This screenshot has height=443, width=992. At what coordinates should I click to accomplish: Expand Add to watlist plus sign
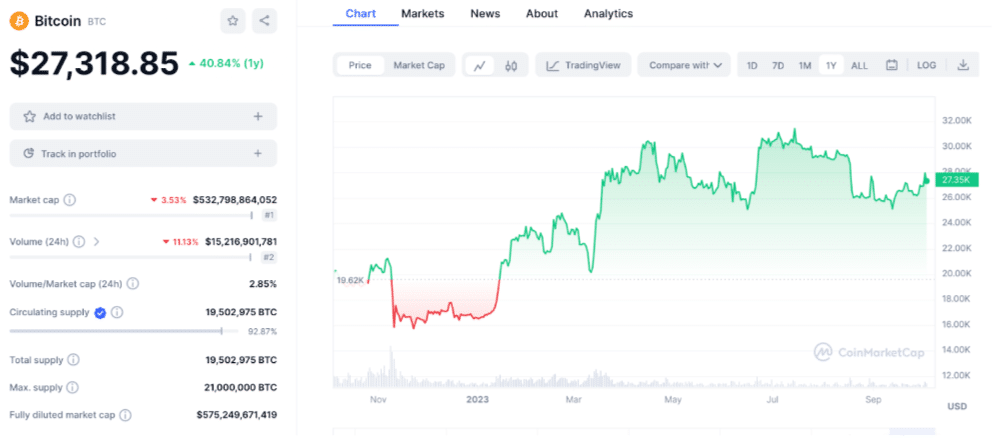258,116
